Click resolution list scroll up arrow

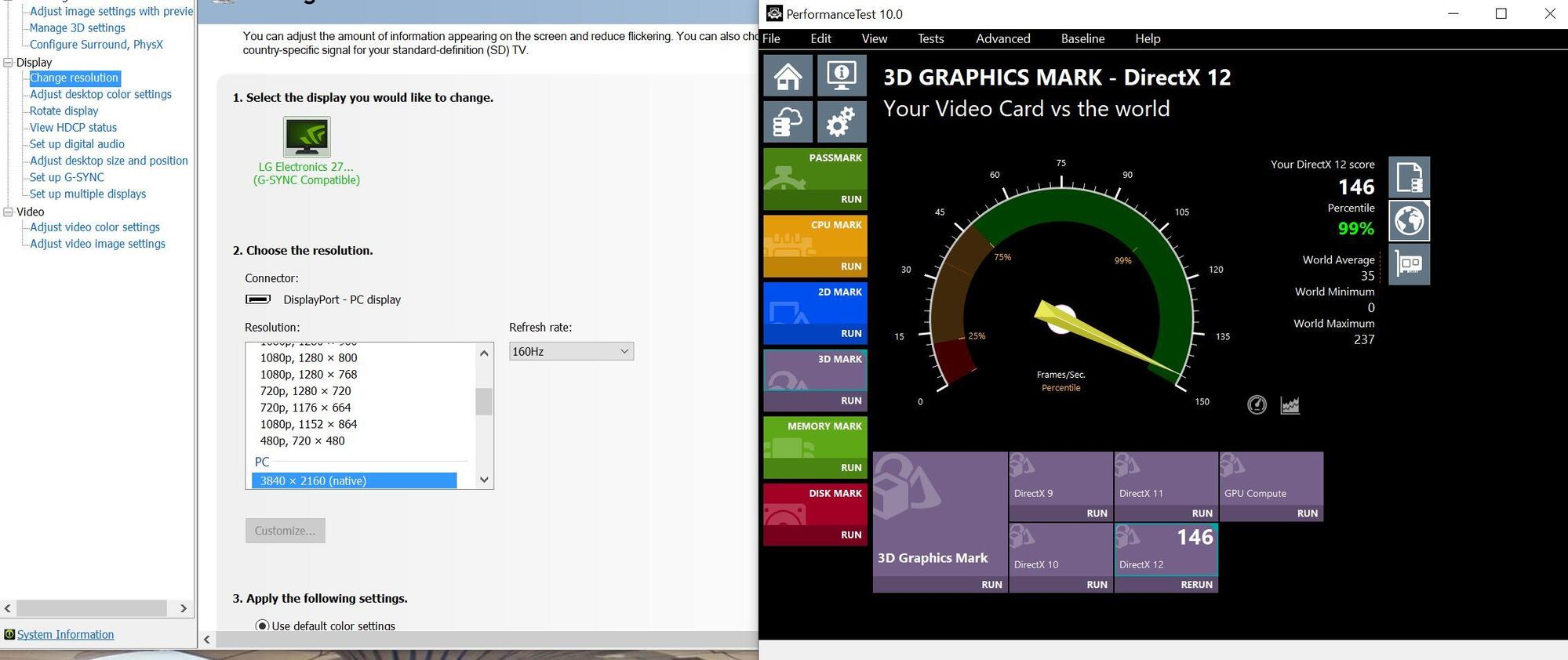(484, 353)
